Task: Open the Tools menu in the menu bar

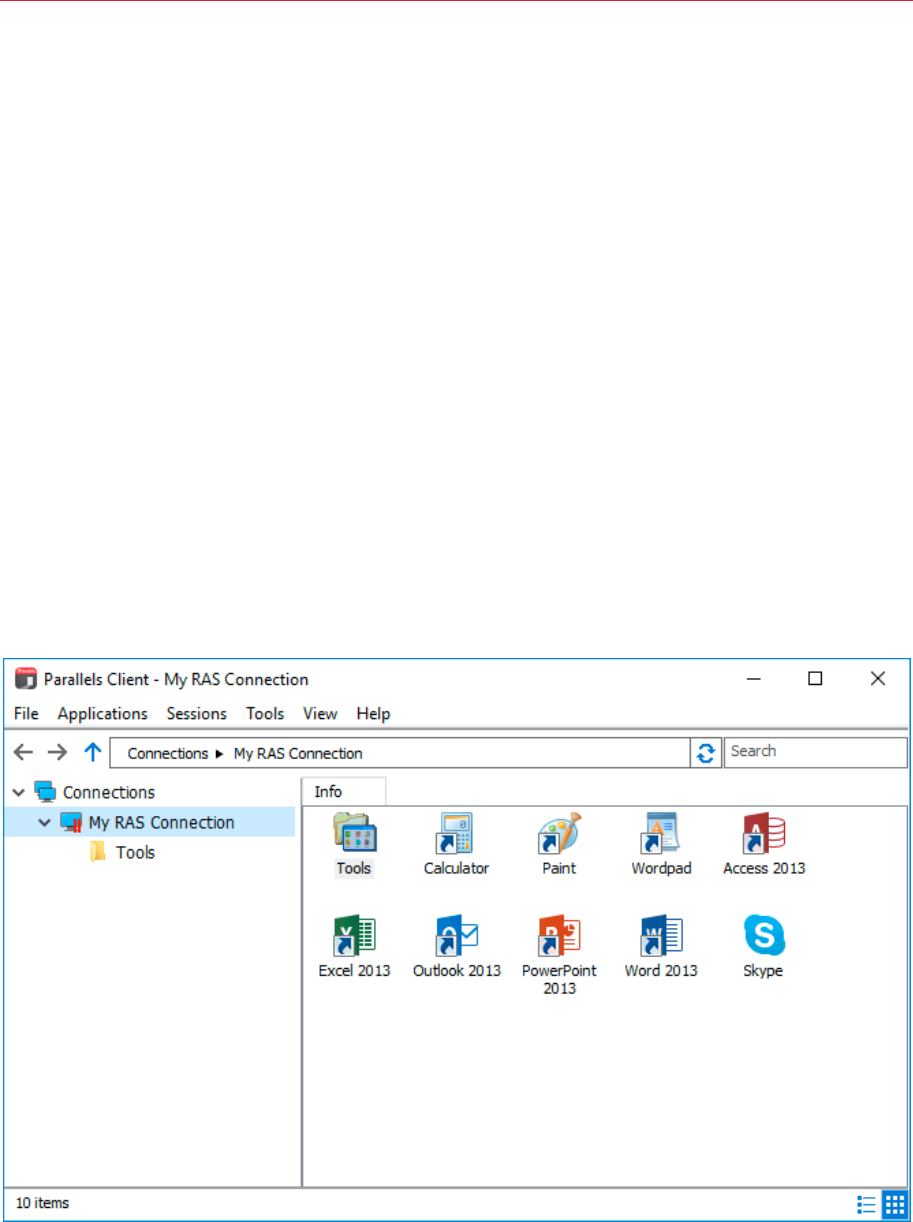Action: click(x=266, y=714)
